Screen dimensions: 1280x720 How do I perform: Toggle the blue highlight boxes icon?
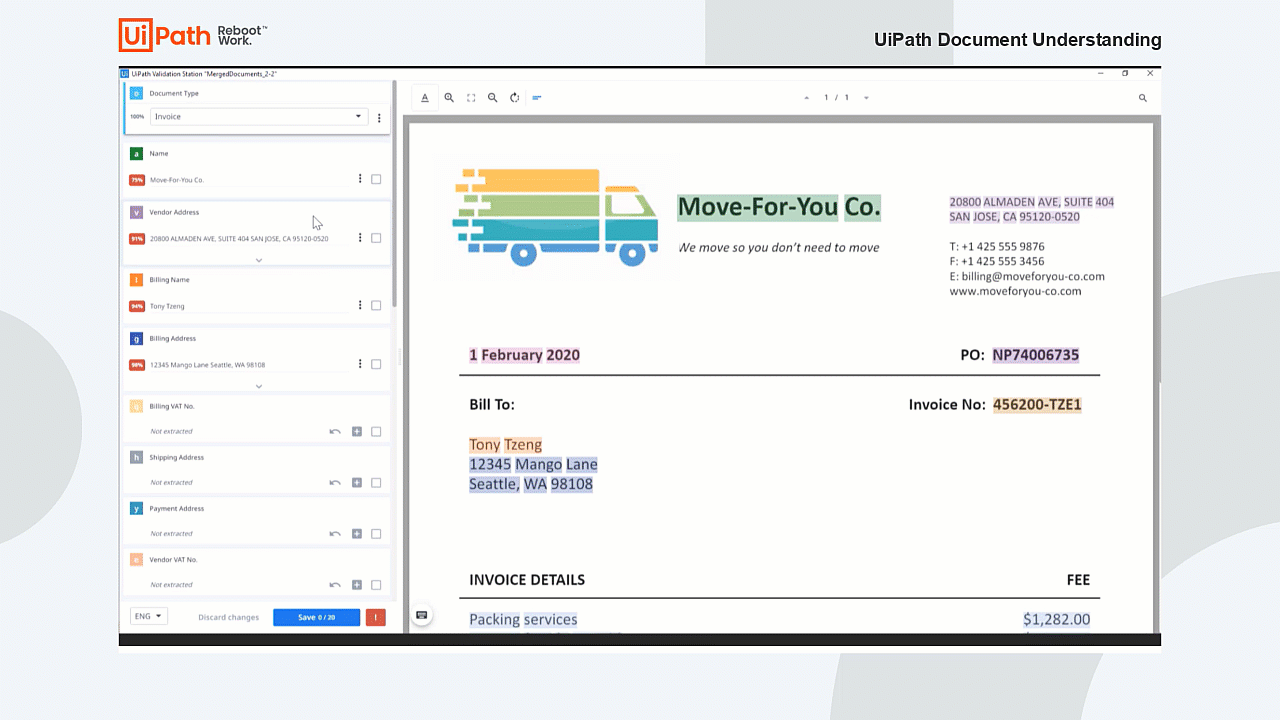click(537, 98)
